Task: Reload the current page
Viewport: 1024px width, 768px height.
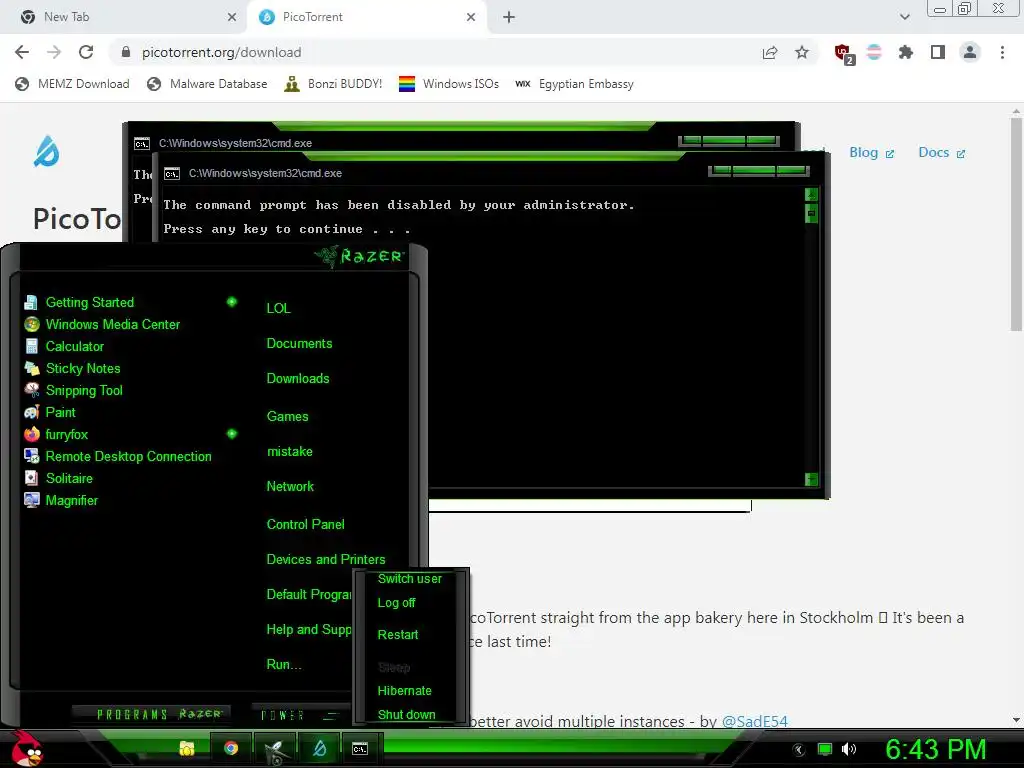Action: [x=86, y=52]
